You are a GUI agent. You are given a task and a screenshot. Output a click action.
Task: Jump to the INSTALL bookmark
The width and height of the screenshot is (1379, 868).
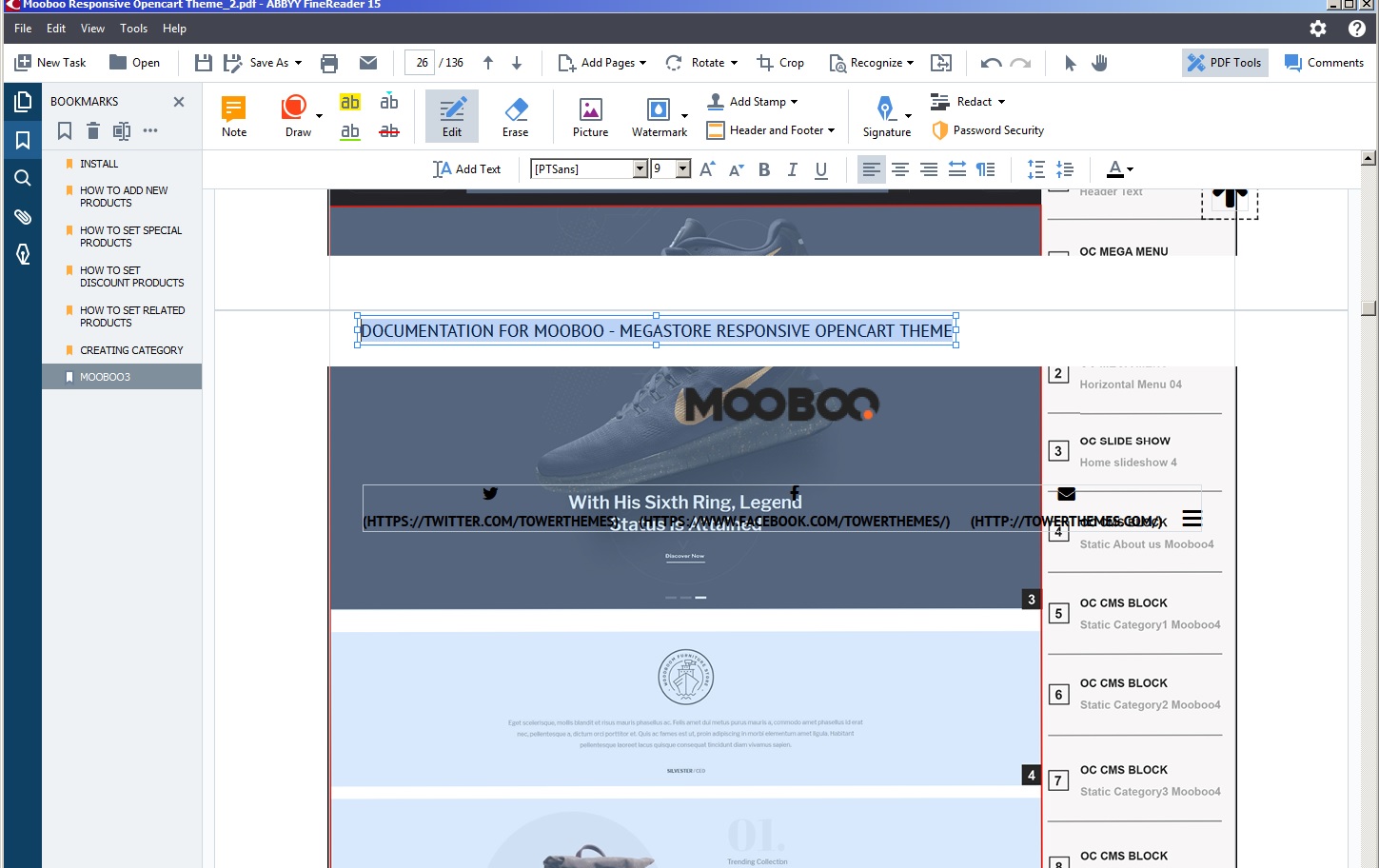(x=99, y=164)
